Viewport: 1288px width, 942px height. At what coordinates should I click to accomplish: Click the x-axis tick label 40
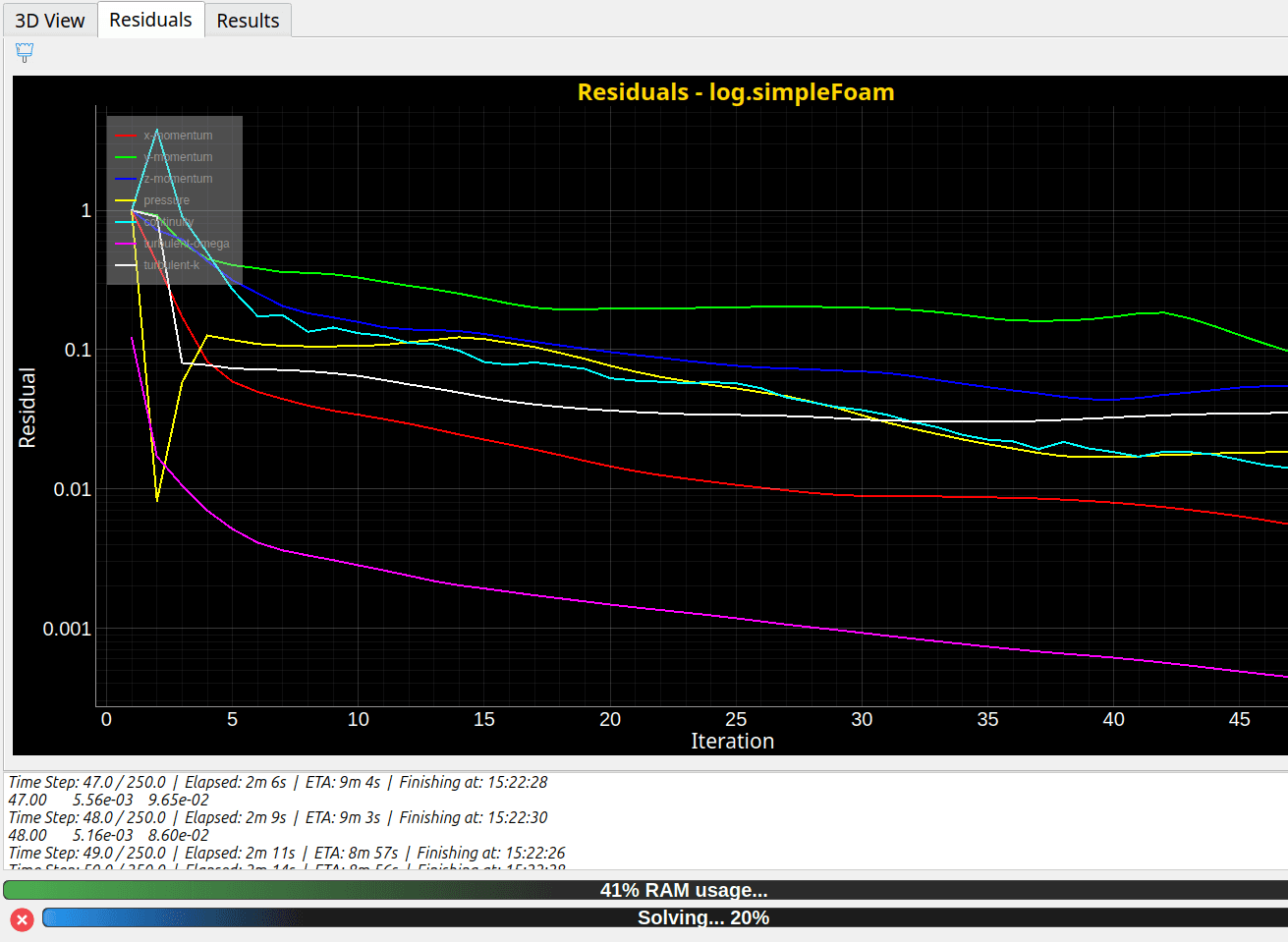[x=1113, y=719]
